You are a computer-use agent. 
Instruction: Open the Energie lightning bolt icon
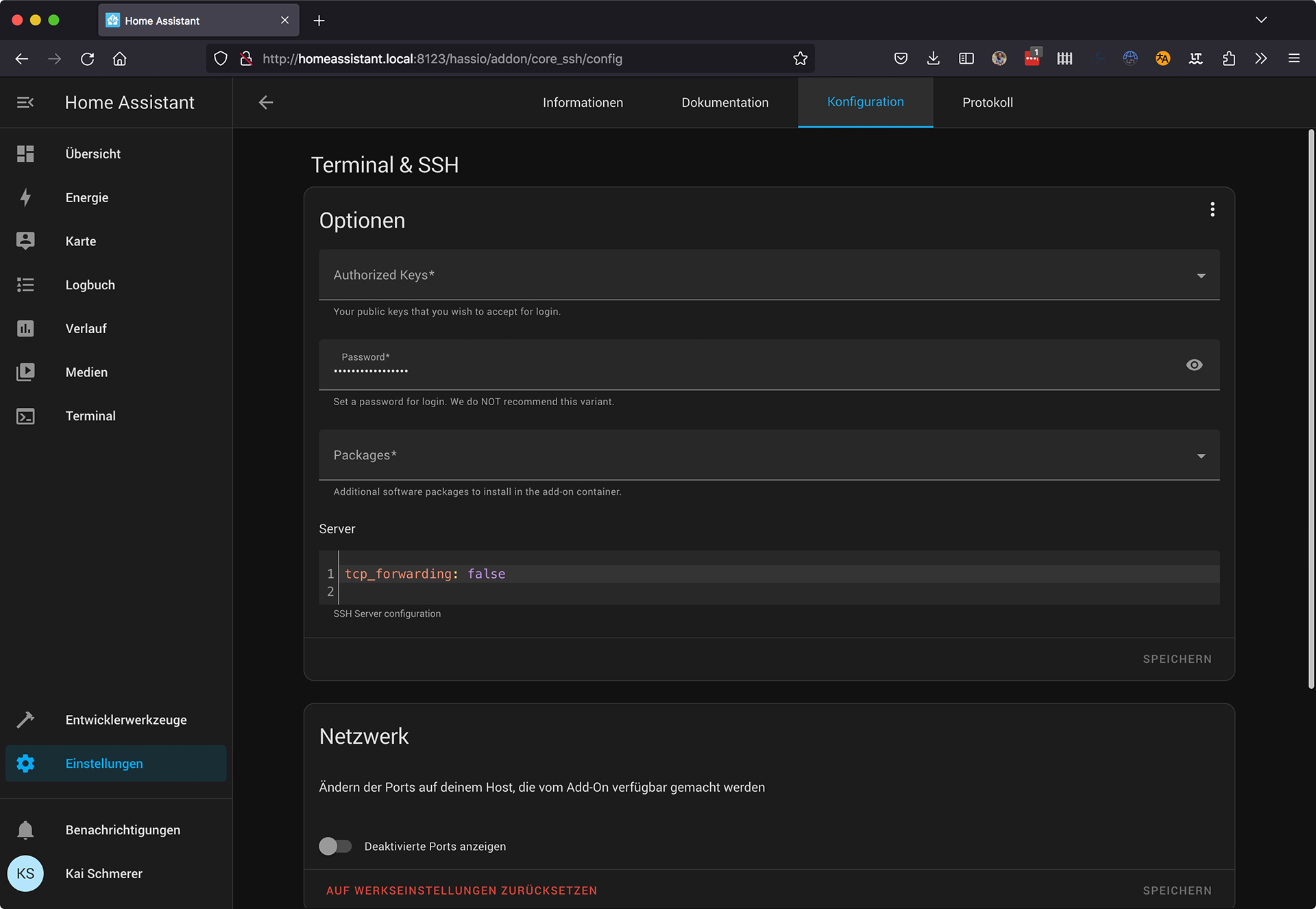point(25,197)
